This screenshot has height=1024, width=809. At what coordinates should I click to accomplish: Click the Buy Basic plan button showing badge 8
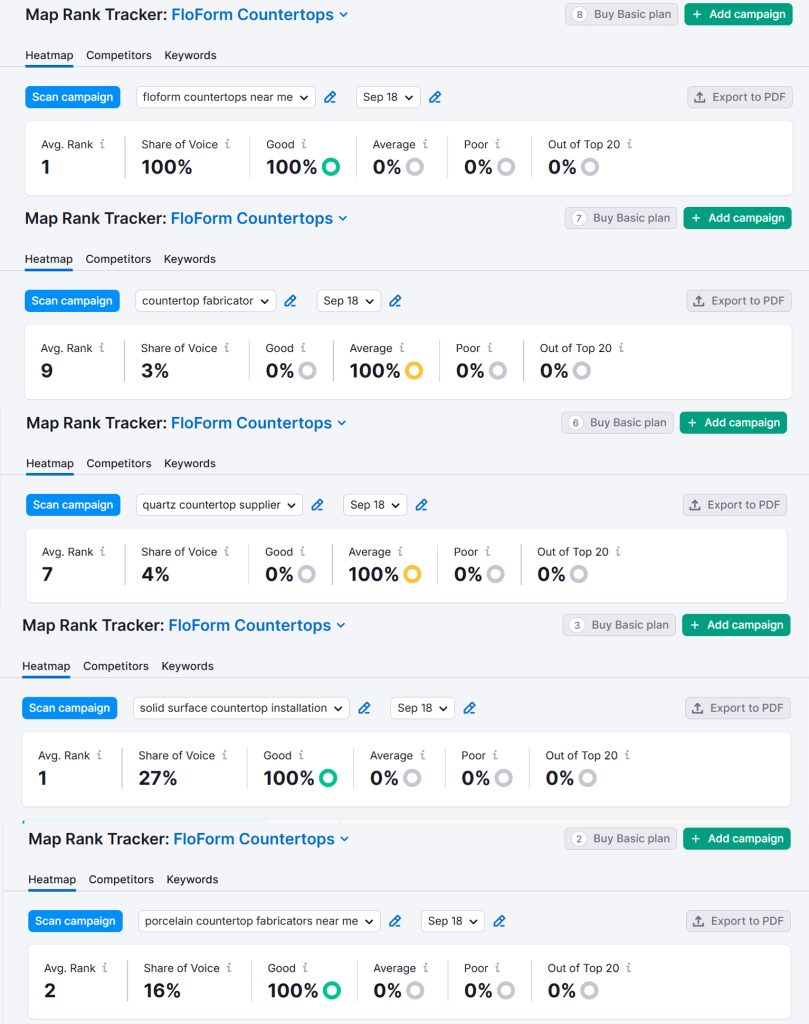[621, 14]
